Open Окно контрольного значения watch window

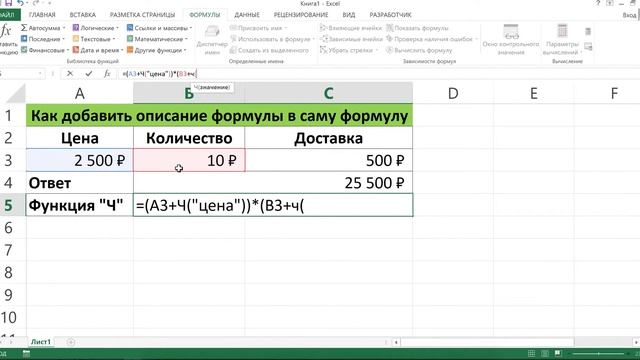[x=511, y=40]
